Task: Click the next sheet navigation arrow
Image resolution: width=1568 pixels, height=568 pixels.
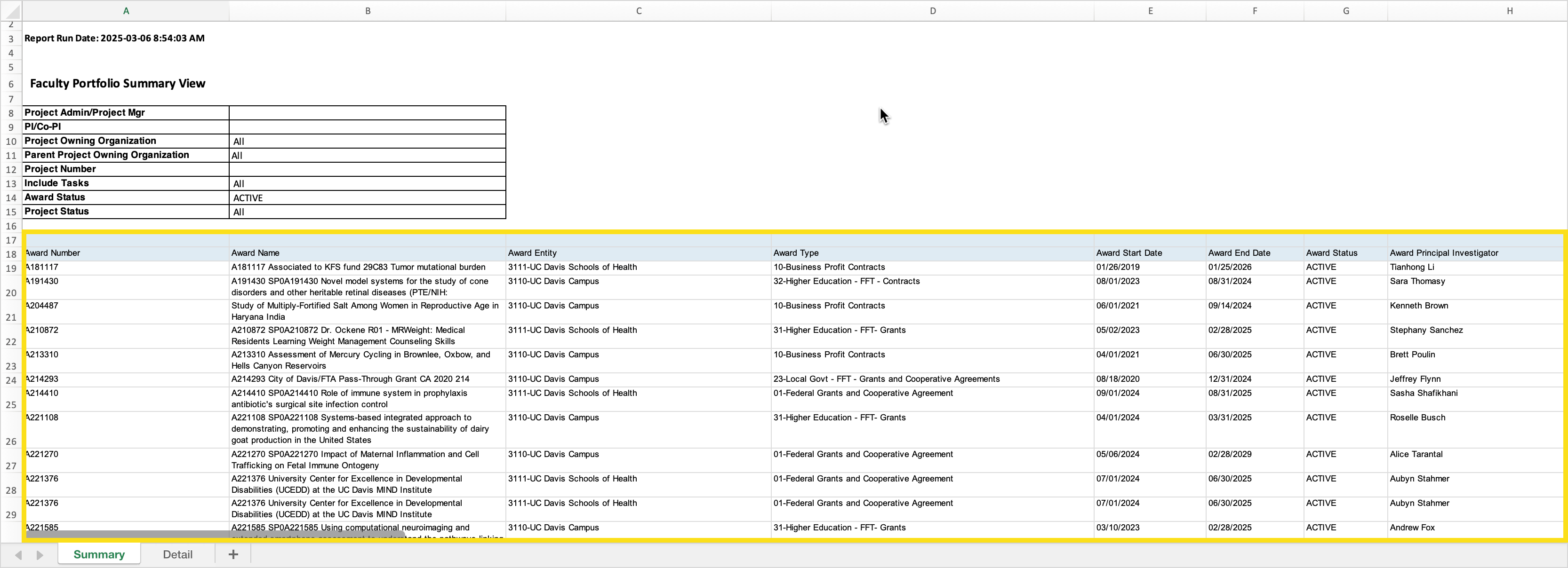Action: click(40, 555)
